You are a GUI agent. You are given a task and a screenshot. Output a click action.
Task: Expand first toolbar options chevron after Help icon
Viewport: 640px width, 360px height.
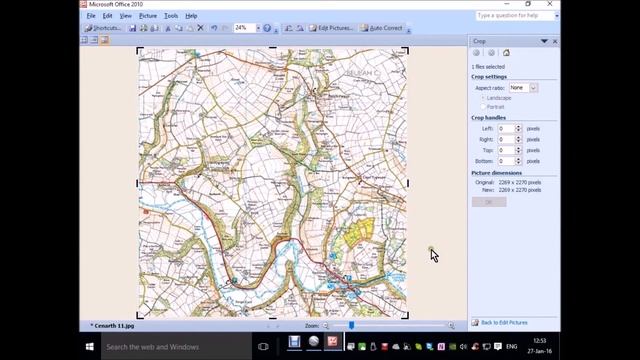pyautogui.click(x=276, y=29)
